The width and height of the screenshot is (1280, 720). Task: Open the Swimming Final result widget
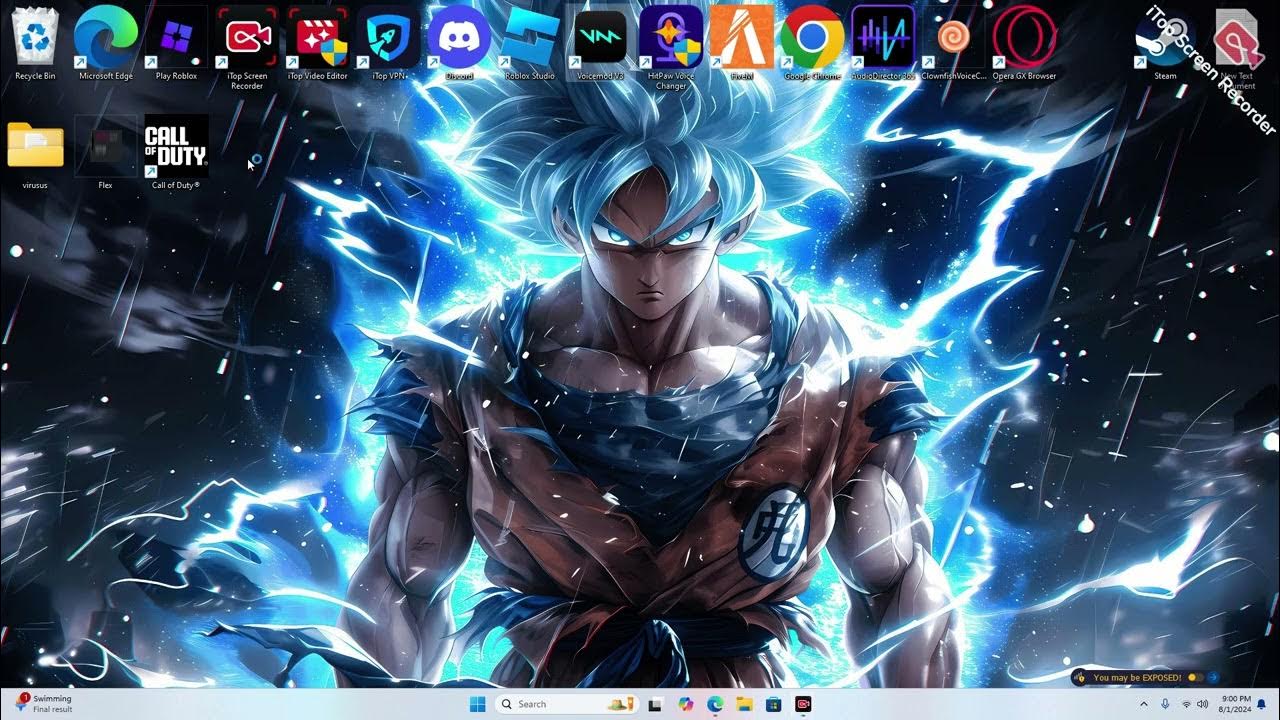click(x=44, y=704)
